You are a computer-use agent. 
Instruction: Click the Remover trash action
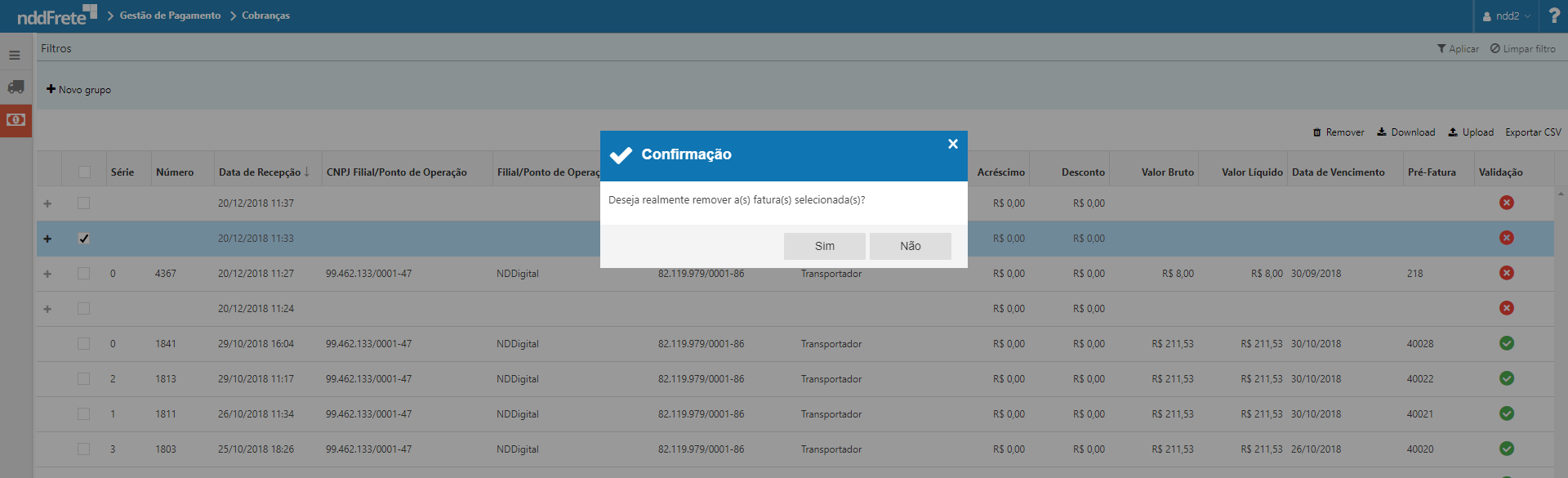click(x=1339, y=132)
